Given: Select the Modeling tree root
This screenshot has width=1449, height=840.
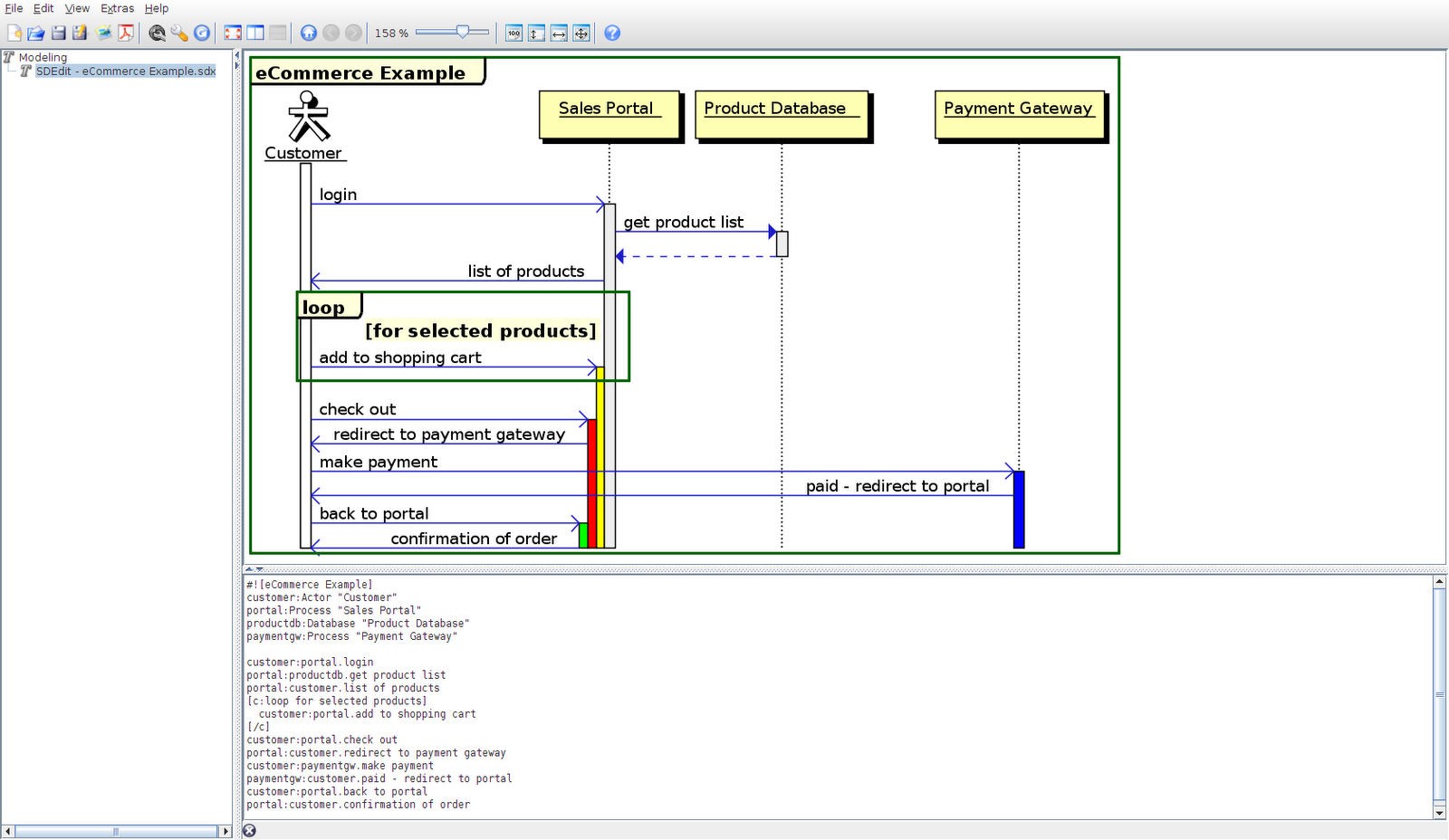Looking at the screenshot, I should click(x=43, y=57).
